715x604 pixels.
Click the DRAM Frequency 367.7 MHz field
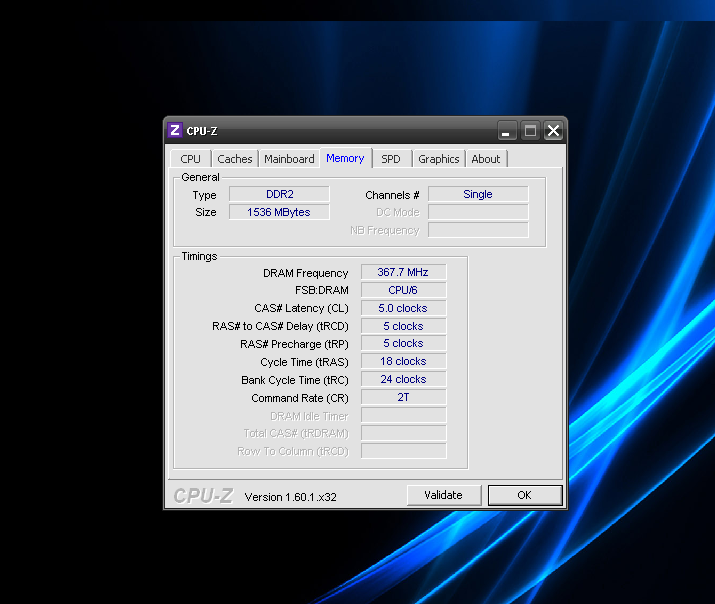403,272
